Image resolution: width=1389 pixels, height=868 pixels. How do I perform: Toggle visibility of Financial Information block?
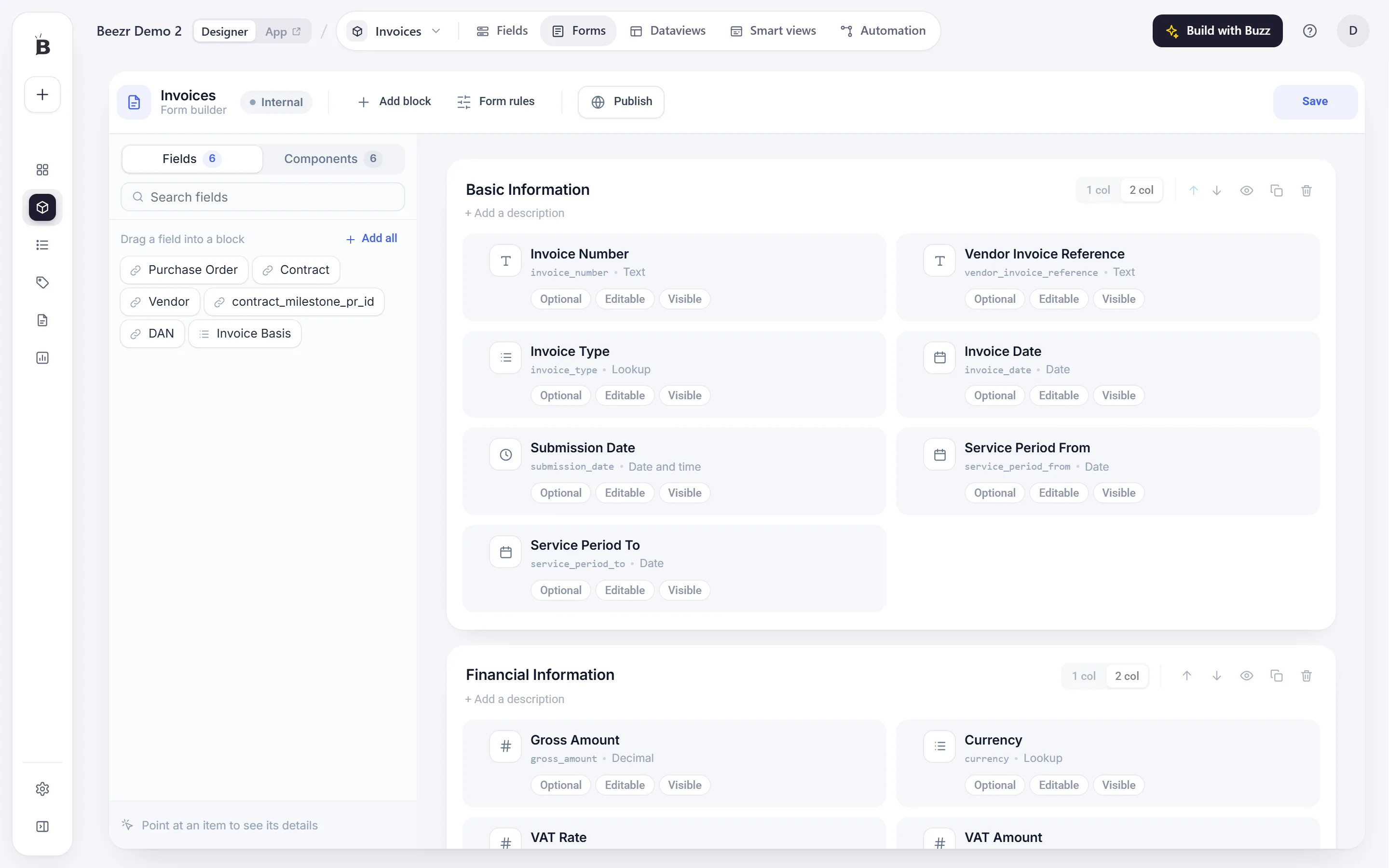[x=1247, y=676]
